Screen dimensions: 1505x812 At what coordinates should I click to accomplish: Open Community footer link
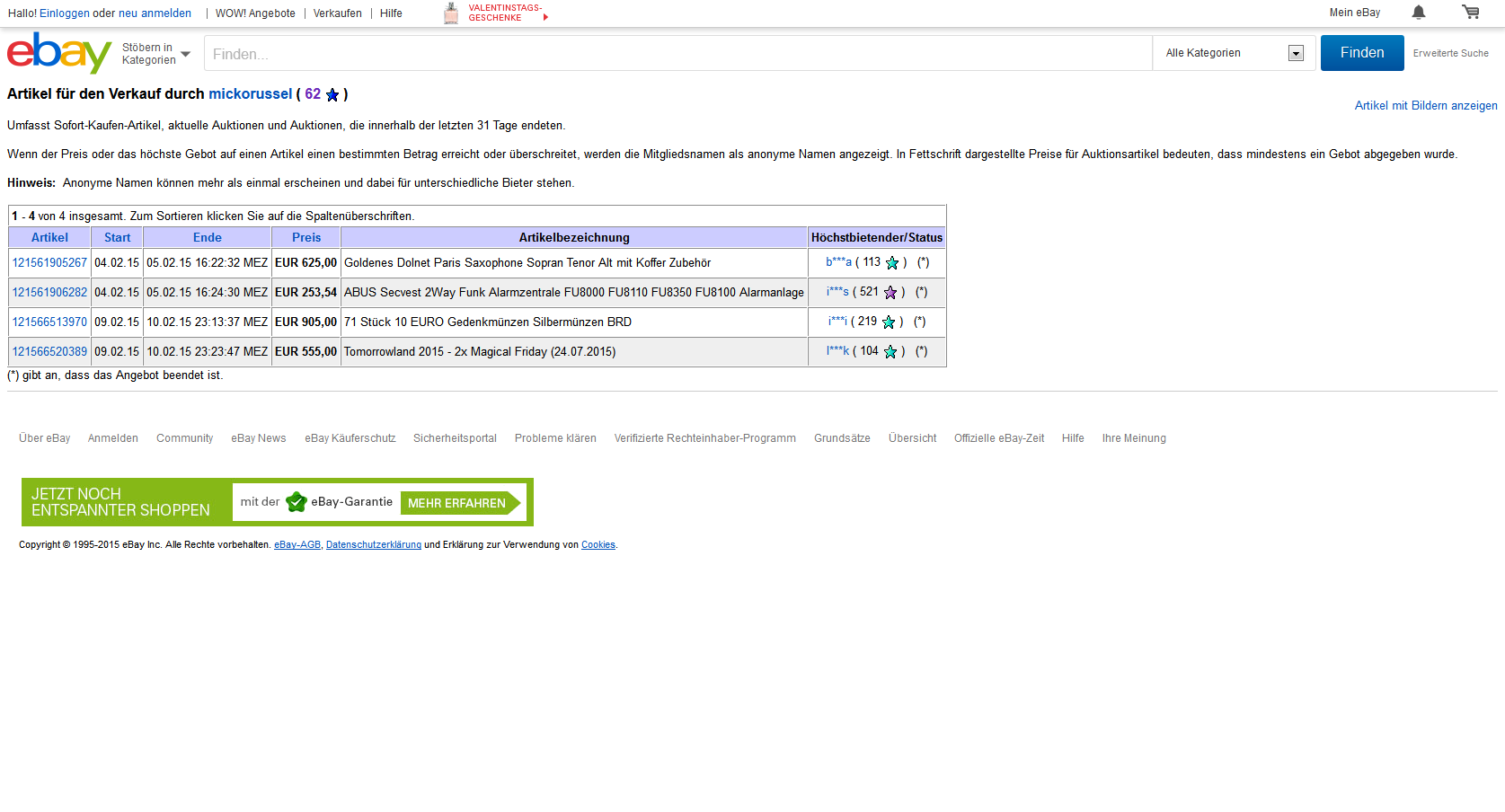(x=185, y=438)
